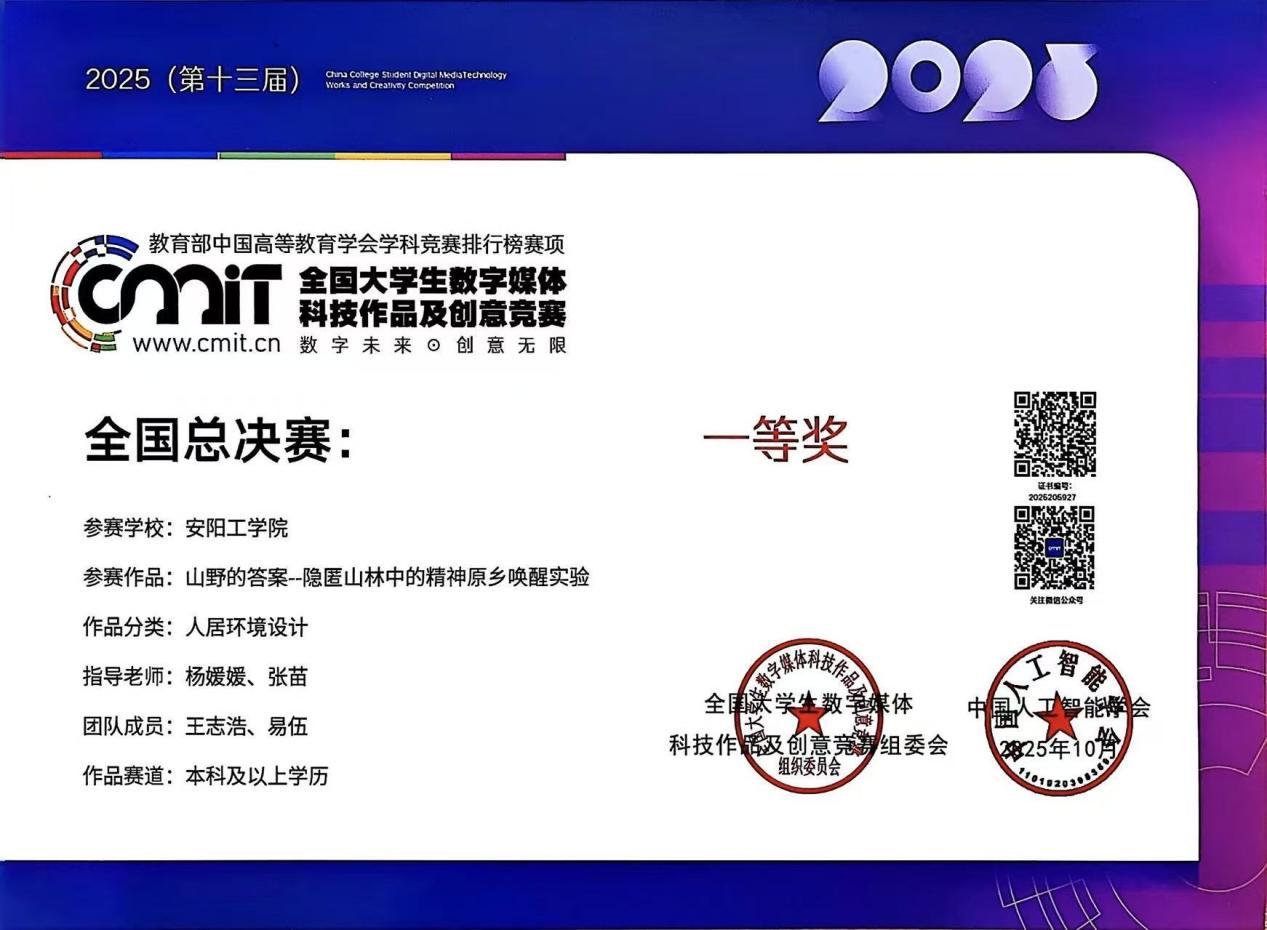Click the 一等奖 award text

pyautogui.click(x=775, y=440)
